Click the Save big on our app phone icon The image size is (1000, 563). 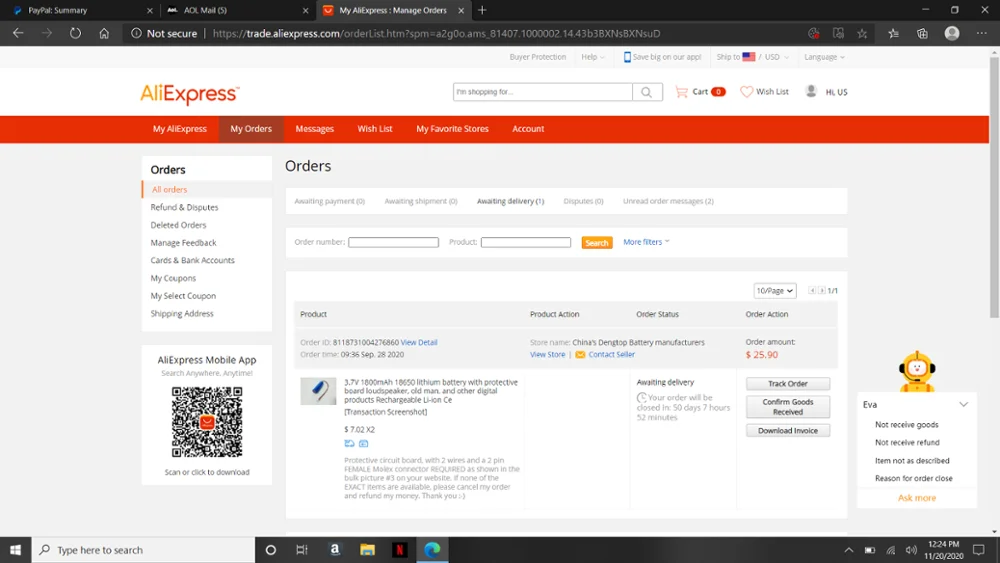[x=627, y=57]
